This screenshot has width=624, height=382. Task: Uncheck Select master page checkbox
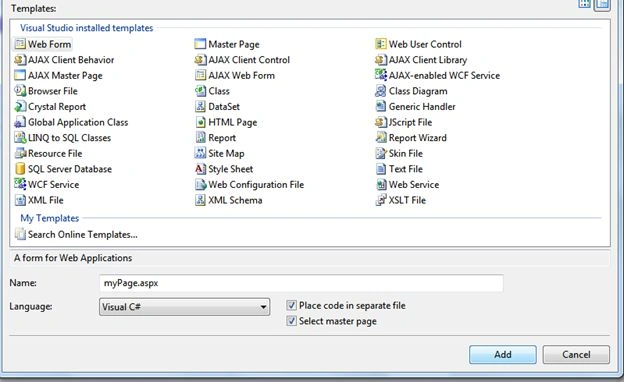pos(291,321)
